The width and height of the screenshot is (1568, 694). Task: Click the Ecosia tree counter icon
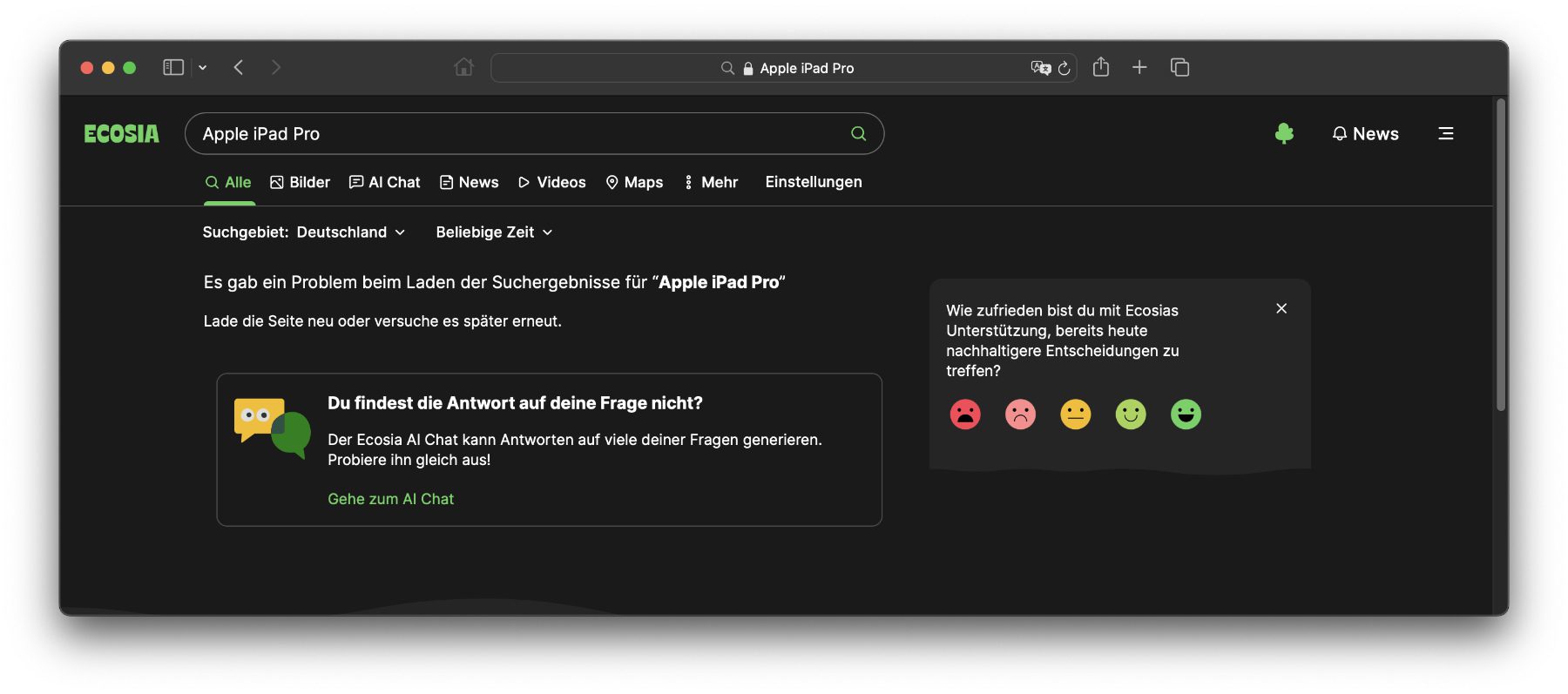click(1284, 133)
